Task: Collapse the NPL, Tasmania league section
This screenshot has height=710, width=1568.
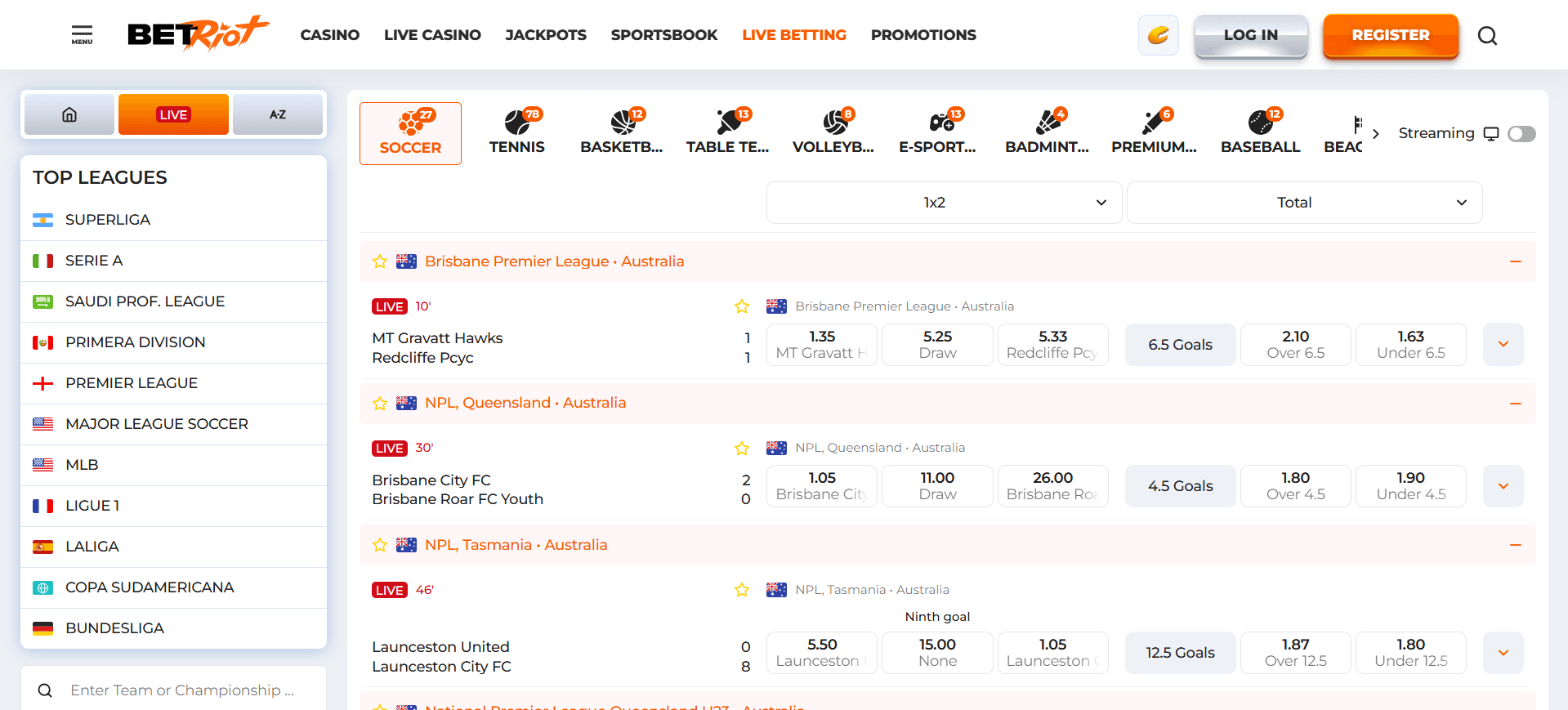Action: click(x=1515, y=545)
